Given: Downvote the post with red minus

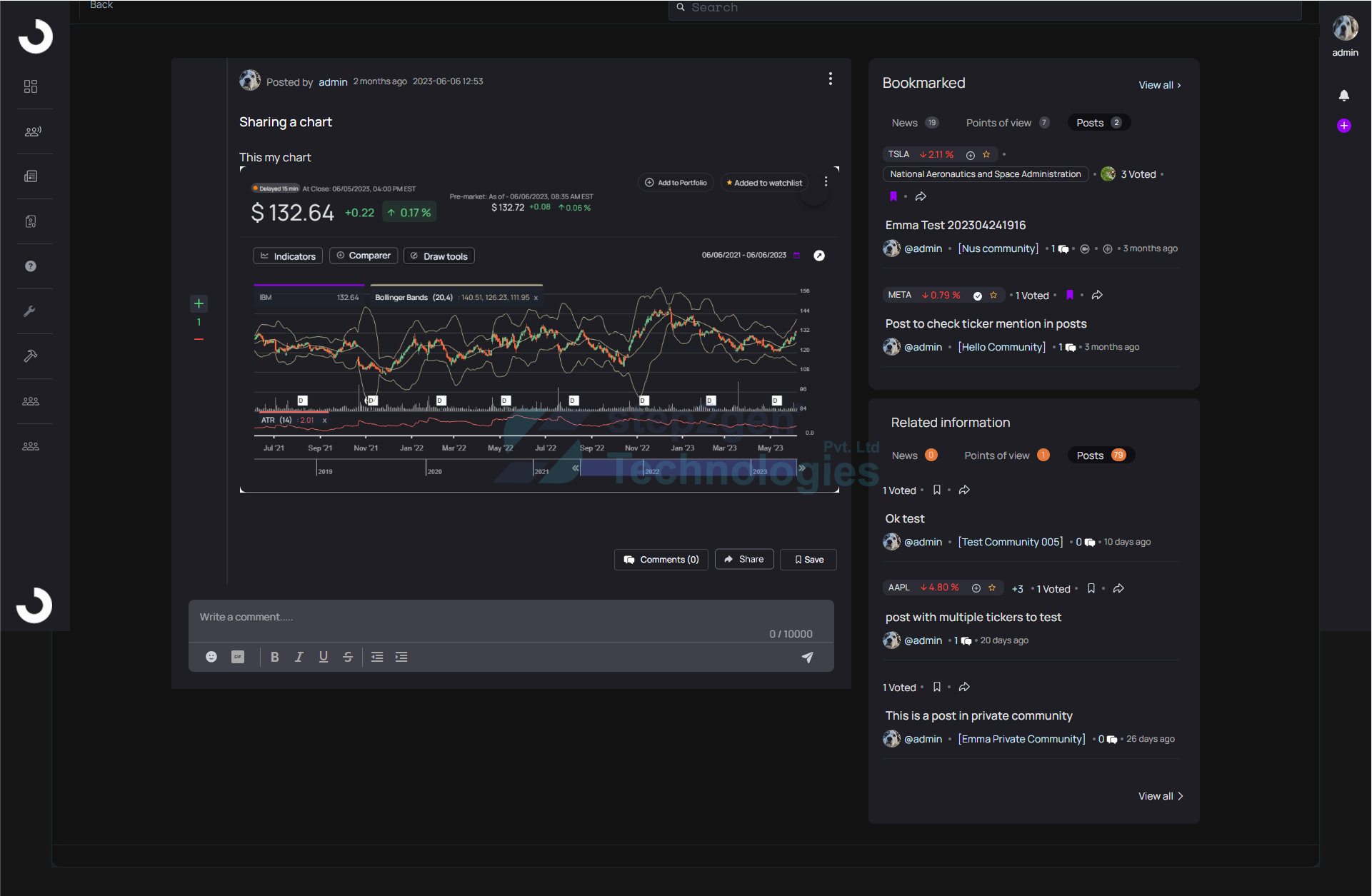Looking at the screenshot, I should pyautogui.click(x=199, y=339).
